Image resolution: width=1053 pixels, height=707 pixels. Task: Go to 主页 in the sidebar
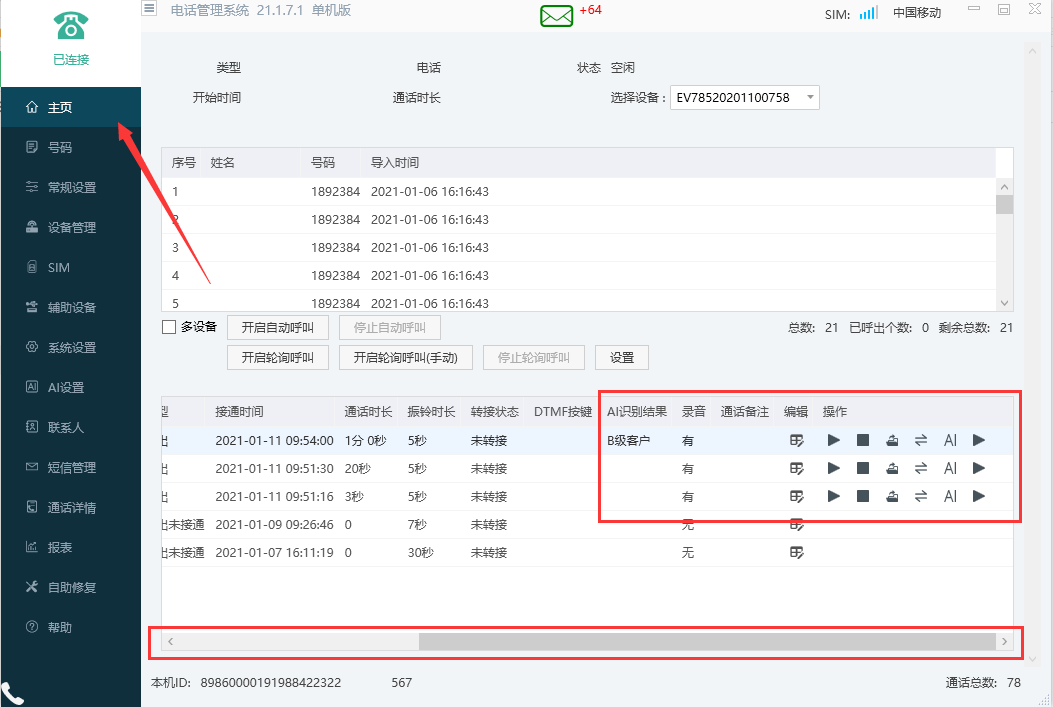click(71, 107)
